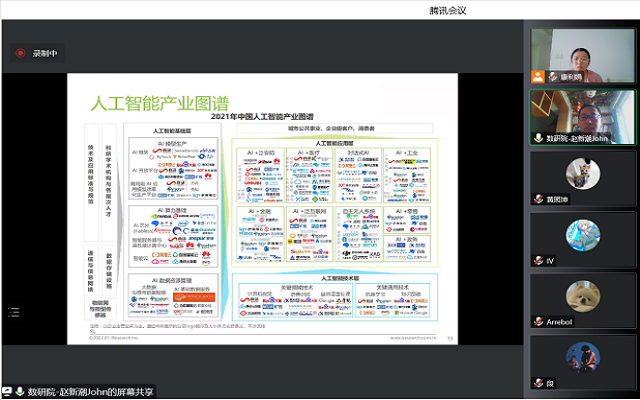This screenshot has height=400, width=640.
Task: Click the name label IV
Action: click(549, 261)
